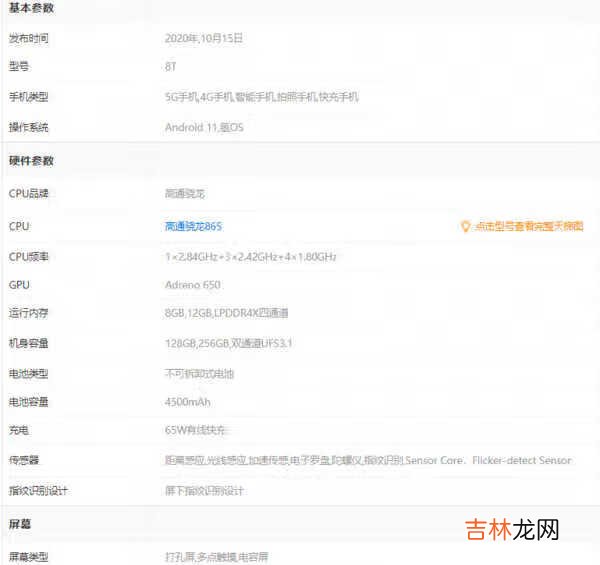600x565 pixels.
Task: Click the lightbulb icon beside the orange hint
Action: click(x=465, y=226)
